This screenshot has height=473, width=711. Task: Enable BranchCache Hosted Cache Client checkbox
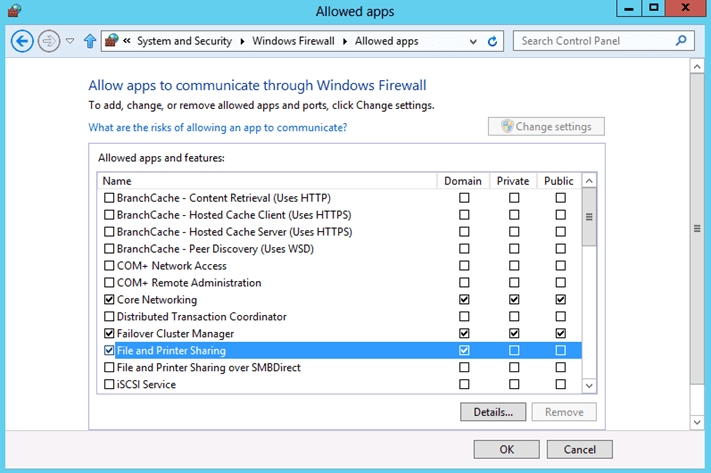(x=109, y=215)
